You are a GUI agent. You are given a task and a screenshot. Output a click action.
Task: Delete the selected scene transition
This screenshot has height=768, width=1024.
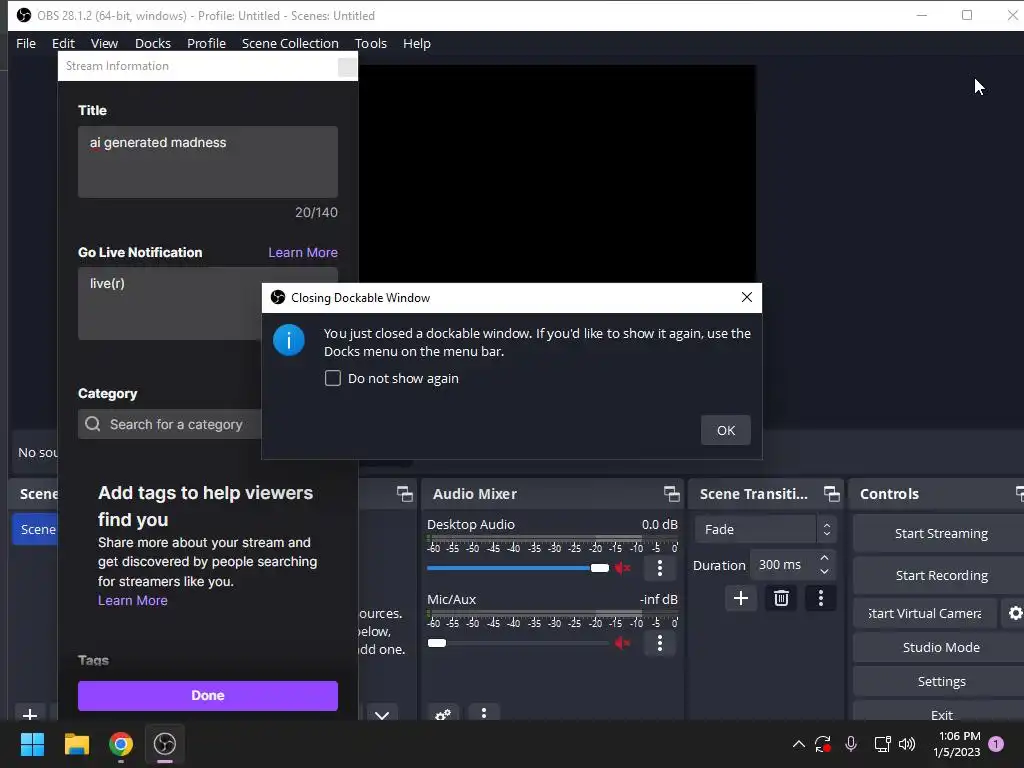781,598
